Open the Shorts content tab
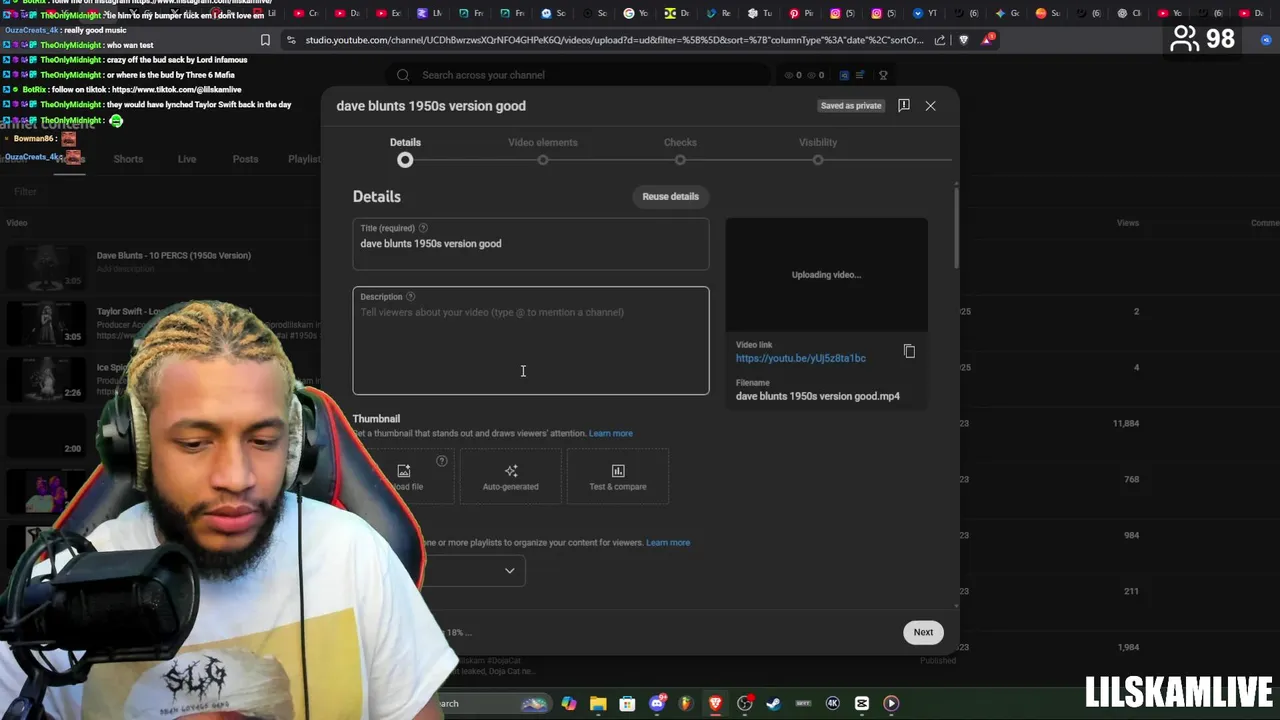1280x720 pixels. tap(128, 159)
